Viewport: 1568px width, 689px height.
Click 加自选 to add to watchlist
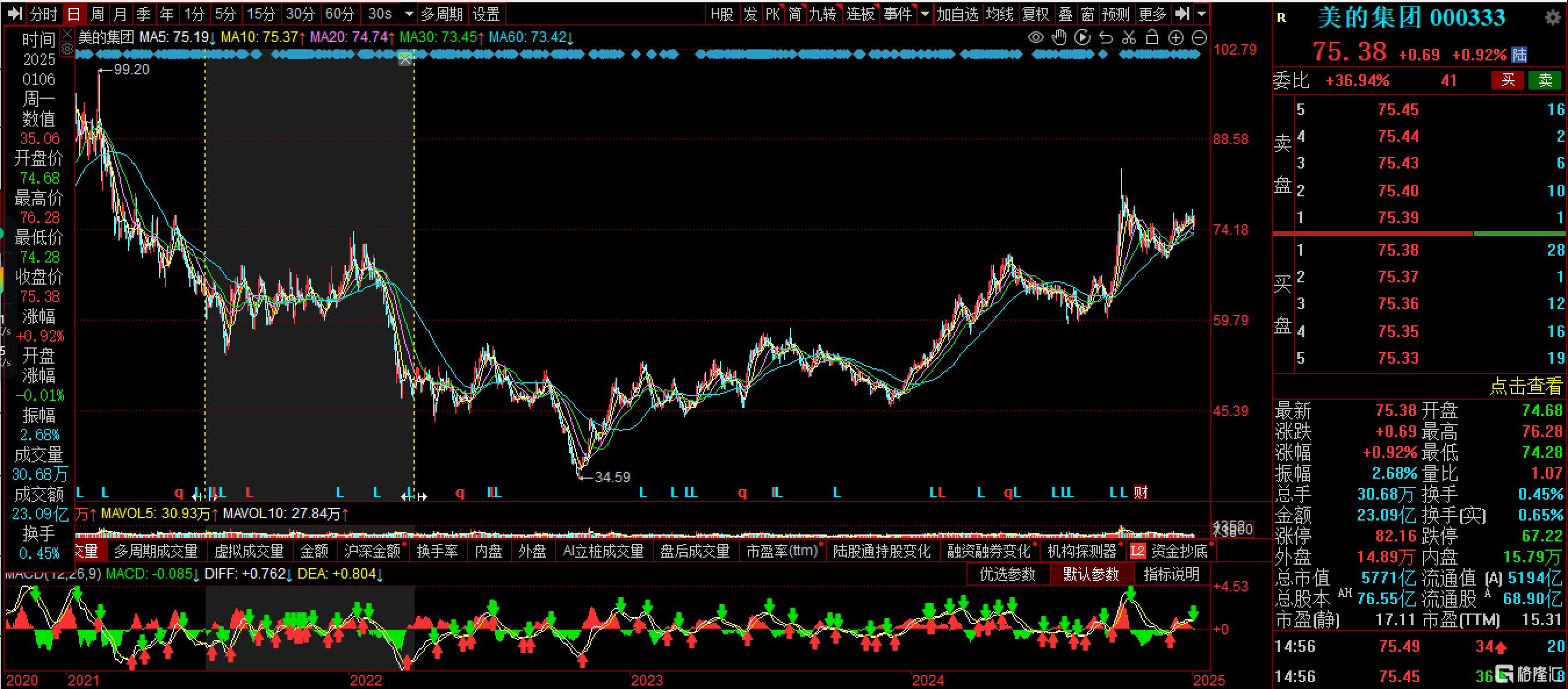pos(958,13)
